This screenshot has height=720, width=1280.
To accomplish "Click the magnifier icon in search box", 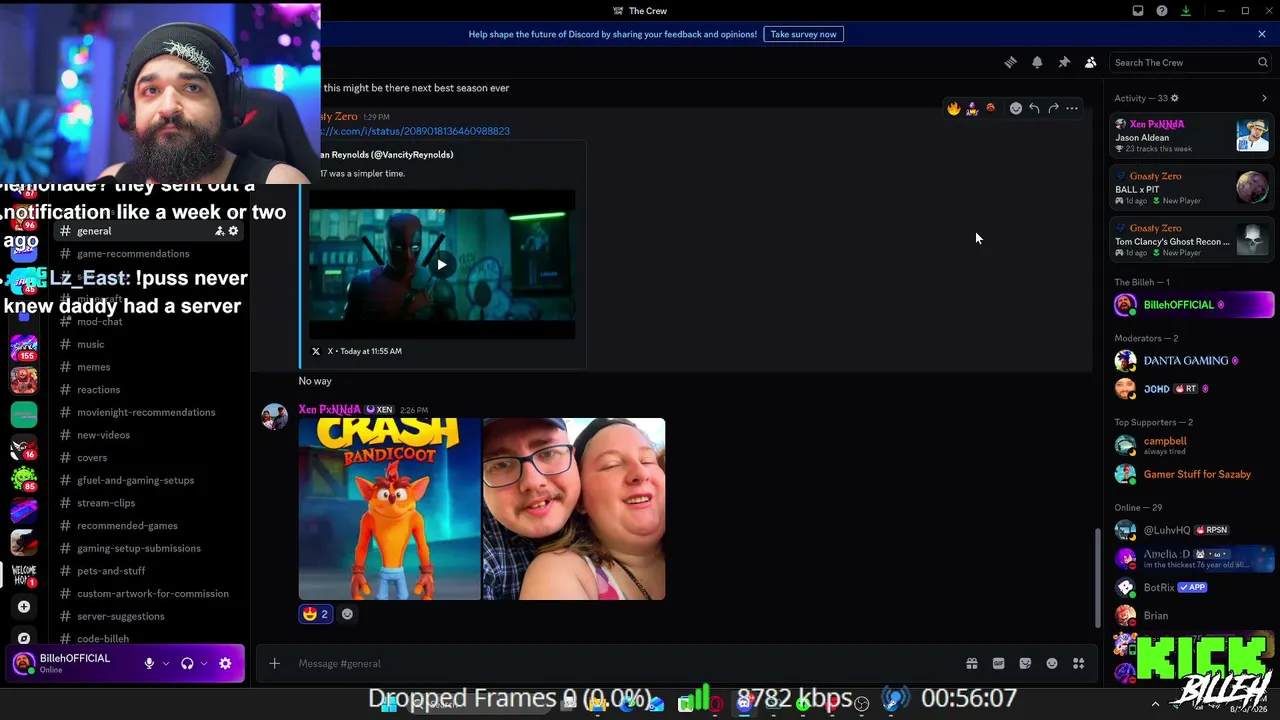I will click(1263, 62).
